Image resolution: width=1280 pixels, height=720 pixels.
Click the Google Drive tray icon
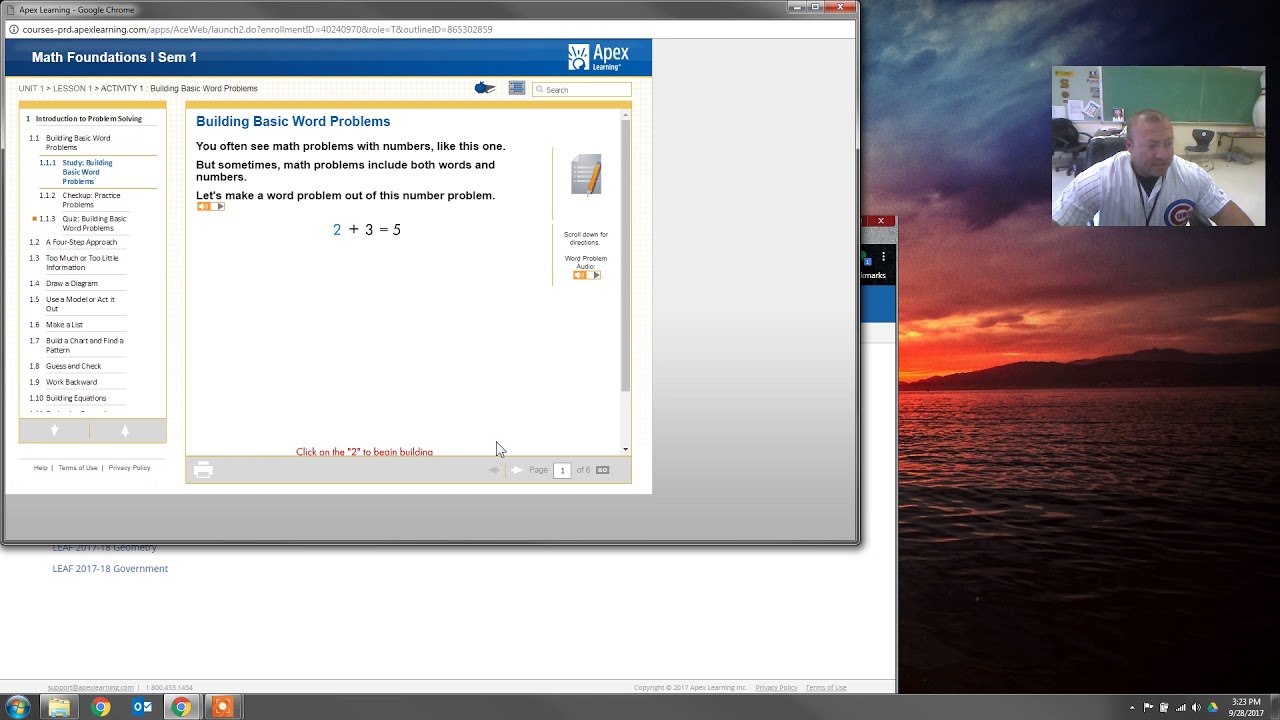click(1213, 707)
